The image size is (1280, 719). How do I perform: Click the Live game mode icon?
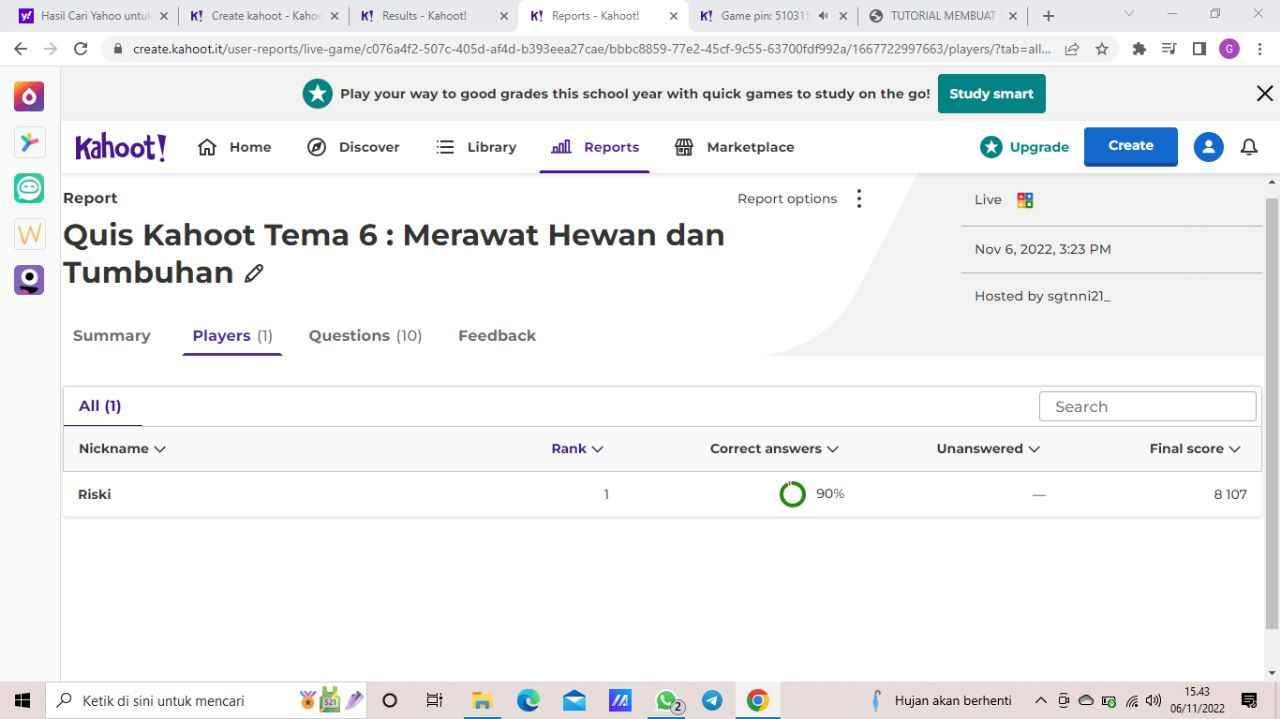(1025, 200)
